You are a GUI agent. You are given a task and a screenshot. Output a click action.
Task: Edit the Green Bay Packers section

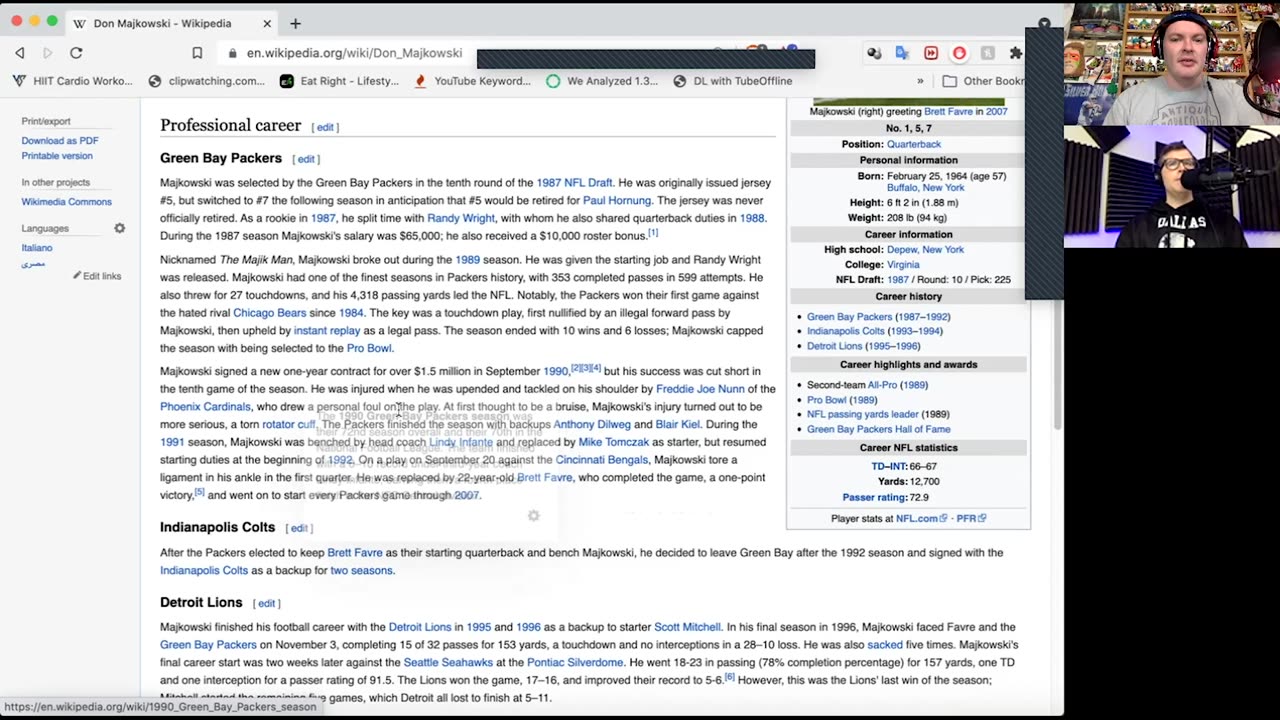pyautogui.click(x=306, y=159)
